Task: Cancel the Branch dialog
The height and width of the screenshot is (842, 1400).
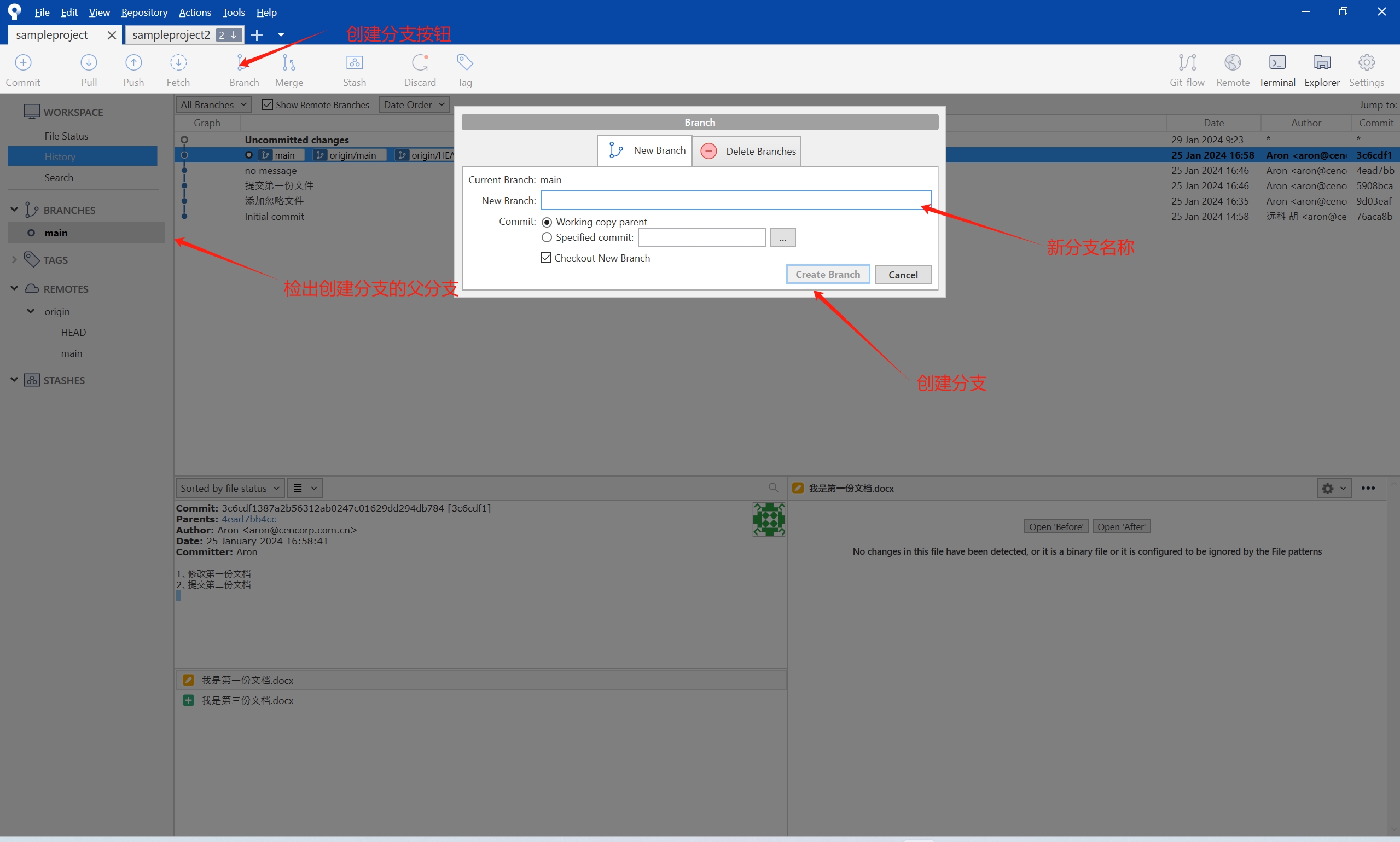Action: [903, 275]
